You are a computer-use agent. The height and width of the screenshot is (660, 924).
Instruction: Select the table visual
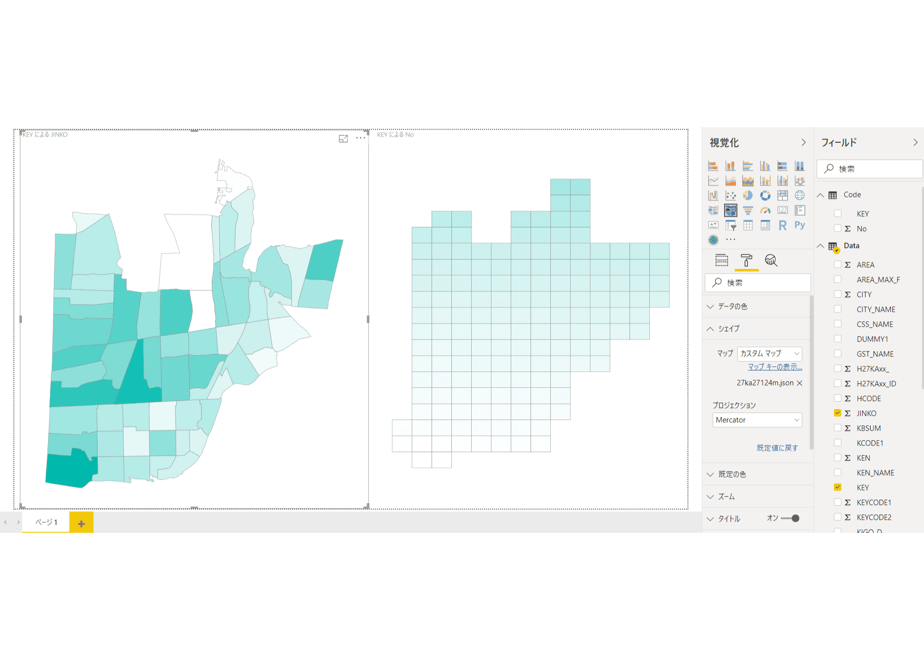(748, 225)
